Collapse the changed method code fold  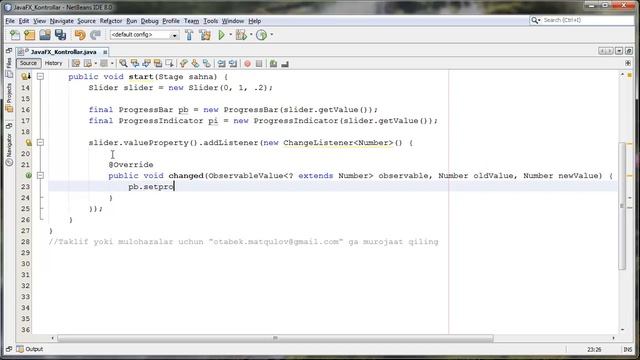pos(40,176)
